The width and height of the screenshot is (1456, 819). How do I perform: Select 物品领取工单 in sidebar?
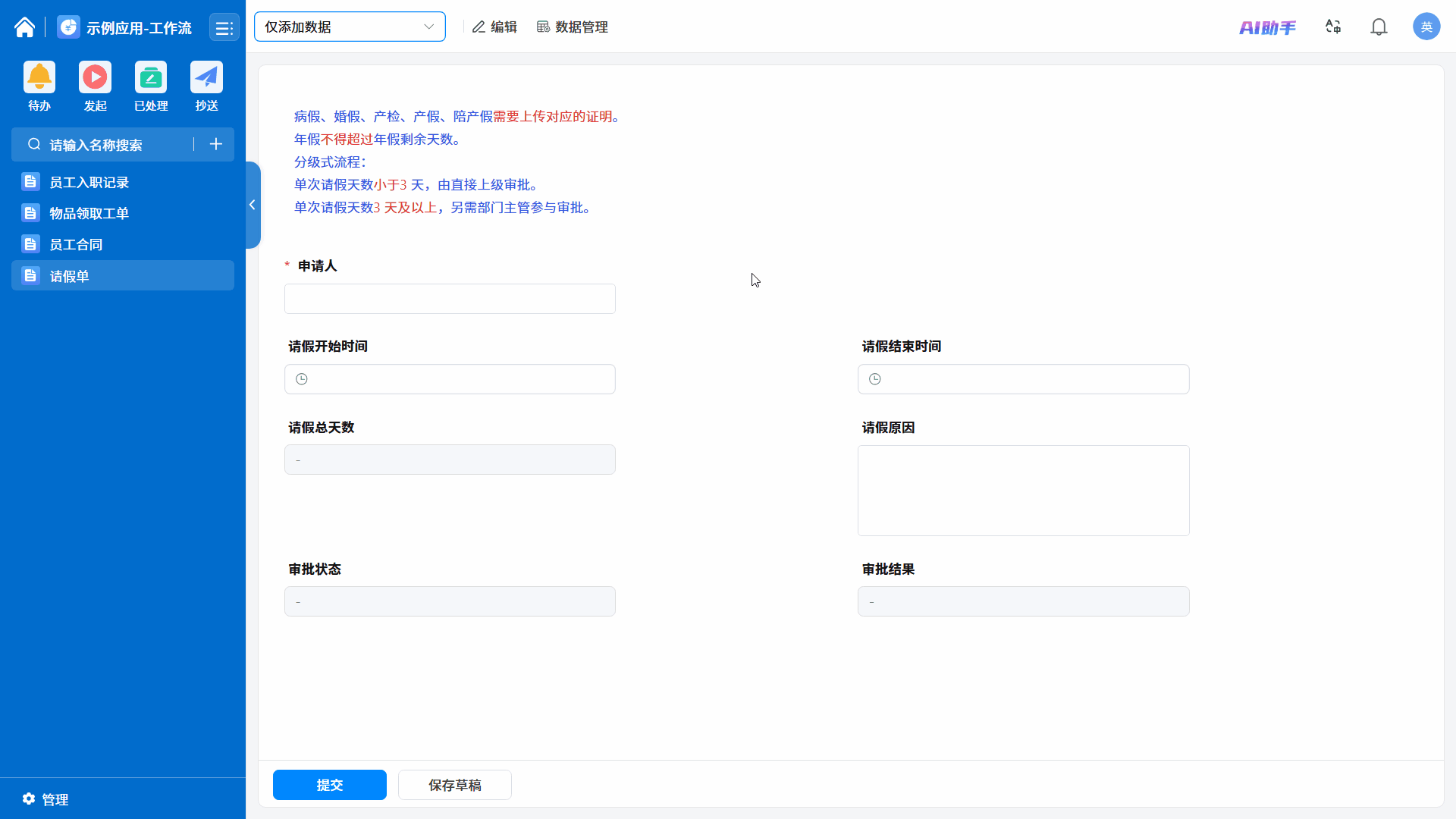123,213
